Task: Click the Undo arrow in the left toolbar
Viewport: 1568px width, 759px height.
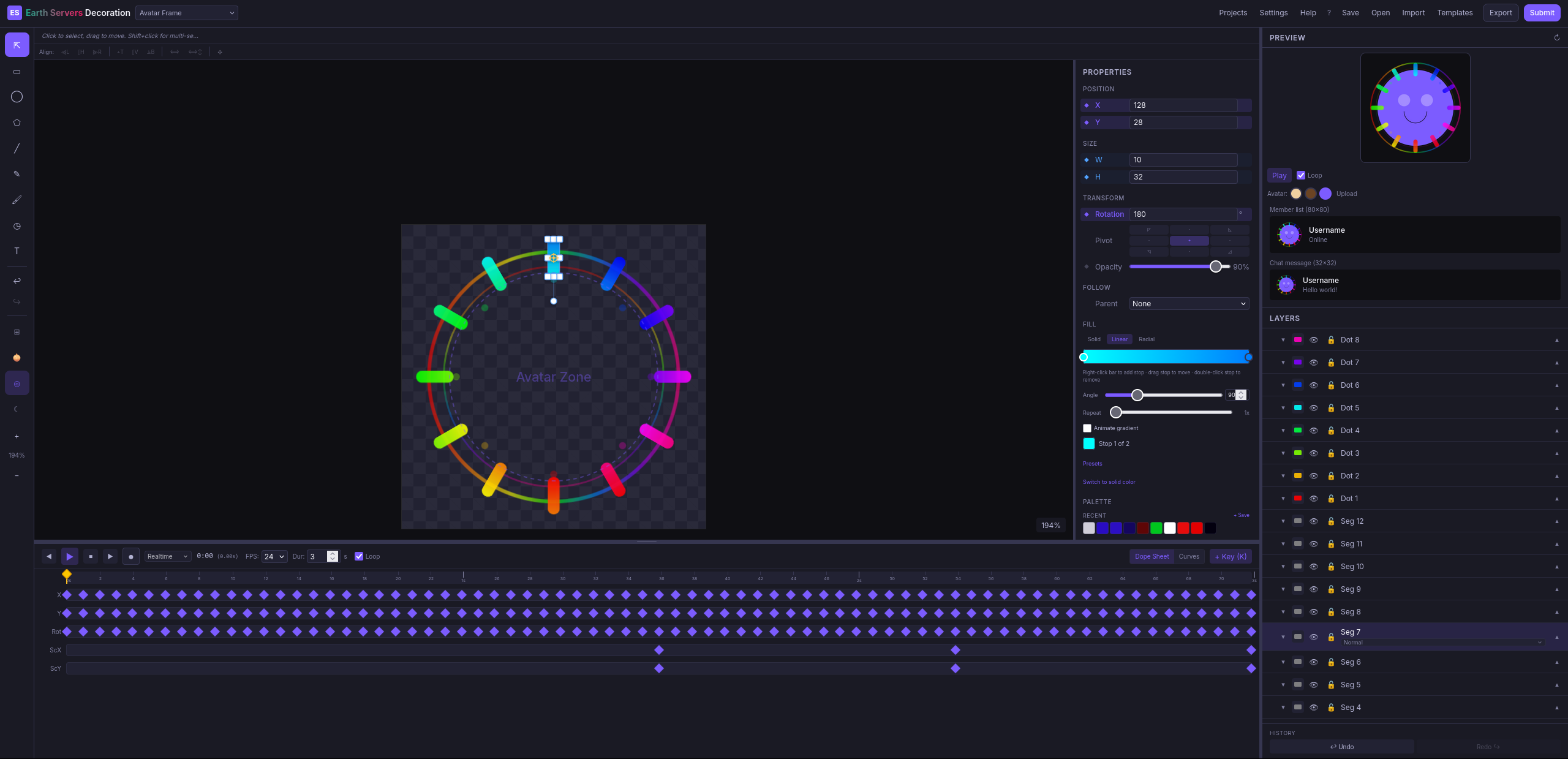Action: click(x=17, y=281)
